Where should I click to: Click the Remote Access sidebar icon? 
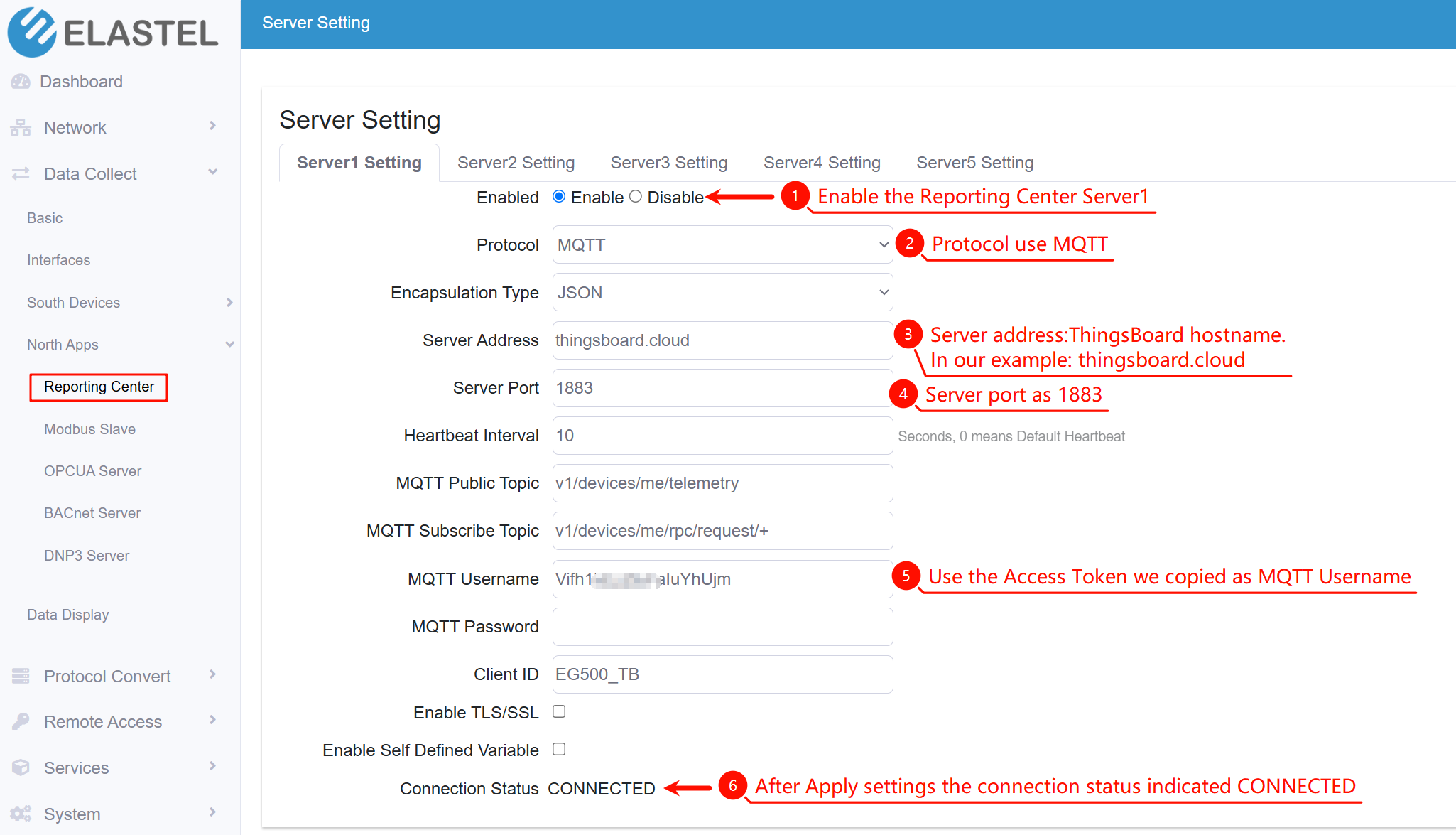(19, 721)
